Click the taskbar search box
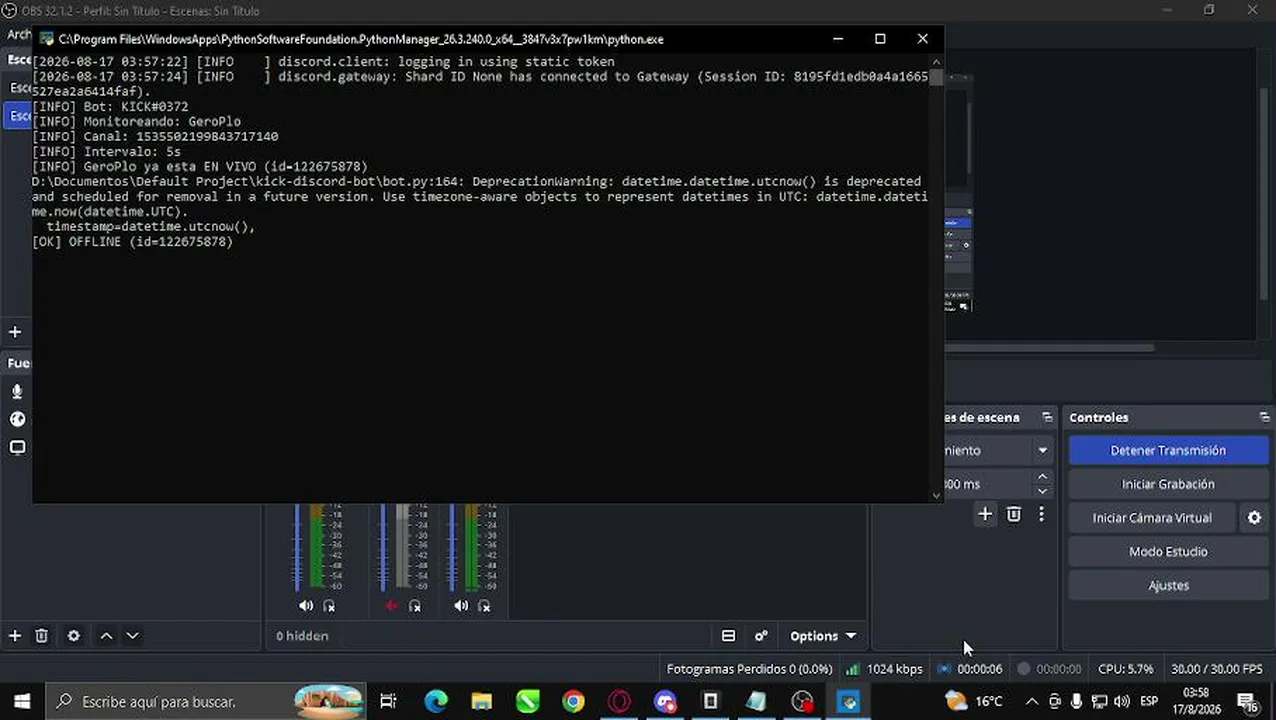 point(206,702)
